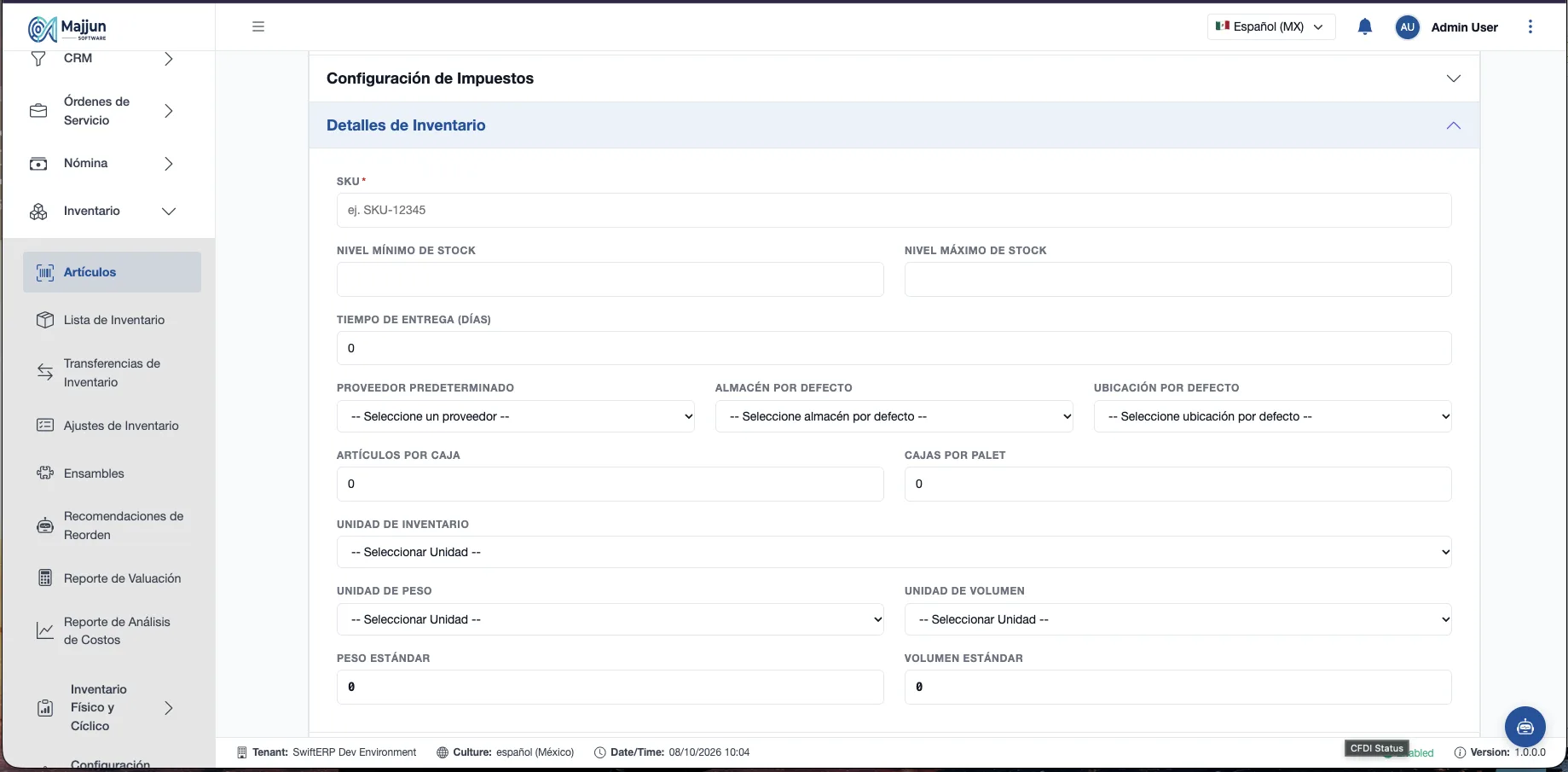Screen dimensions: 1568x772
Task: Open the Unidad de Volumen dropdown
Action: point(1178,619)
